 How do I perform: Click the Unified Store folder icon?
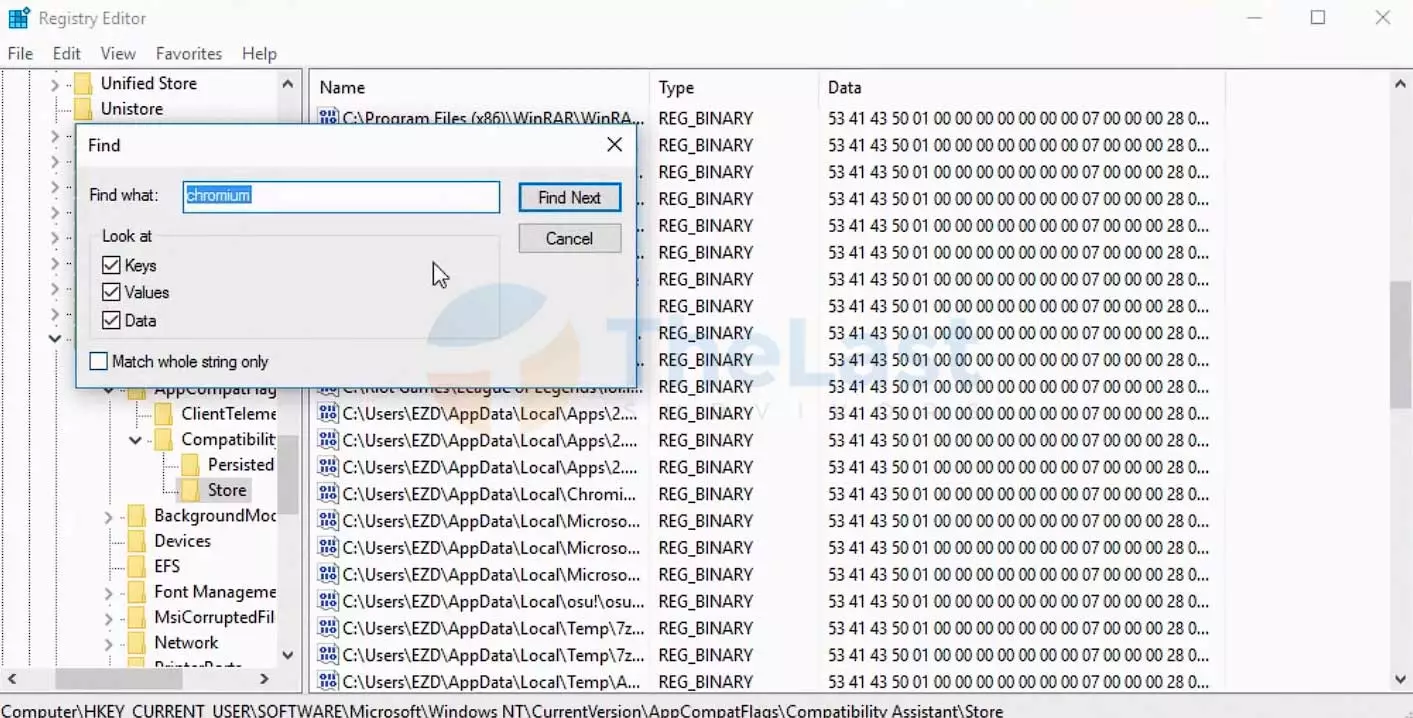(x=84, y=84)
